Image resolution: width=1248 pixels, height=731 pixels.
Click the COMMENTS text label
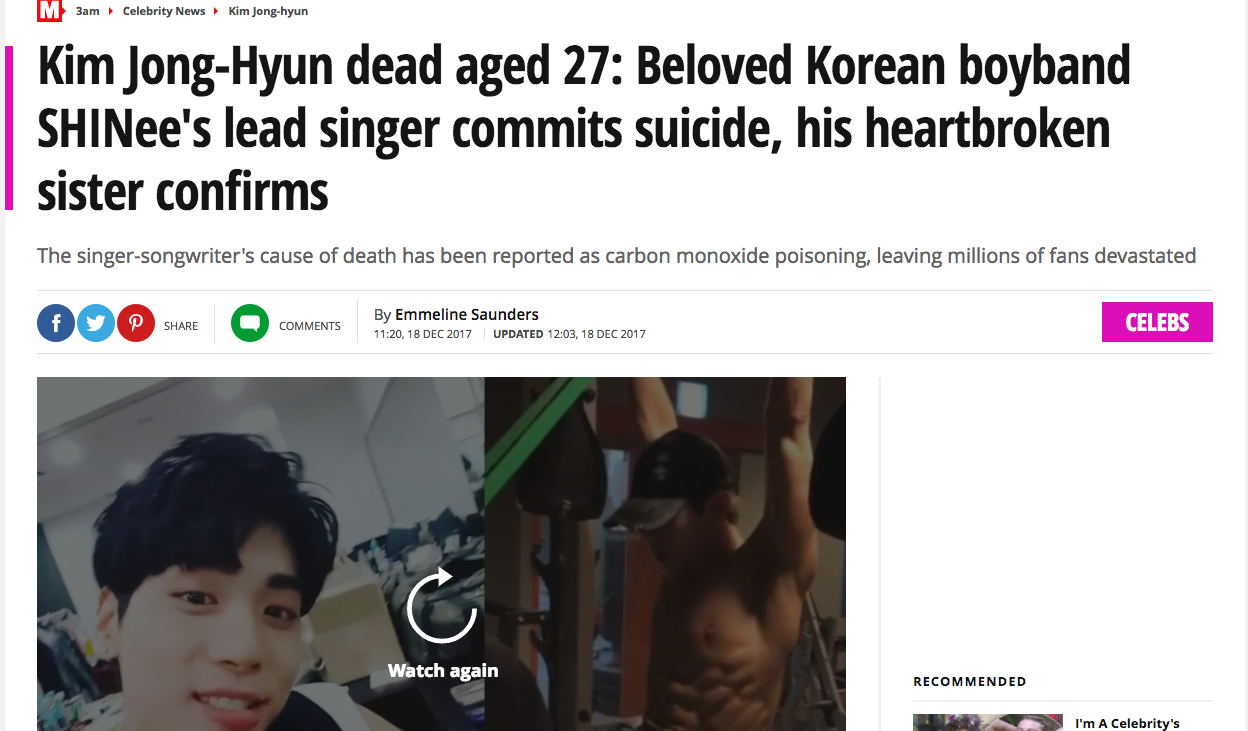pyautogui.click(x=310, y=326)
